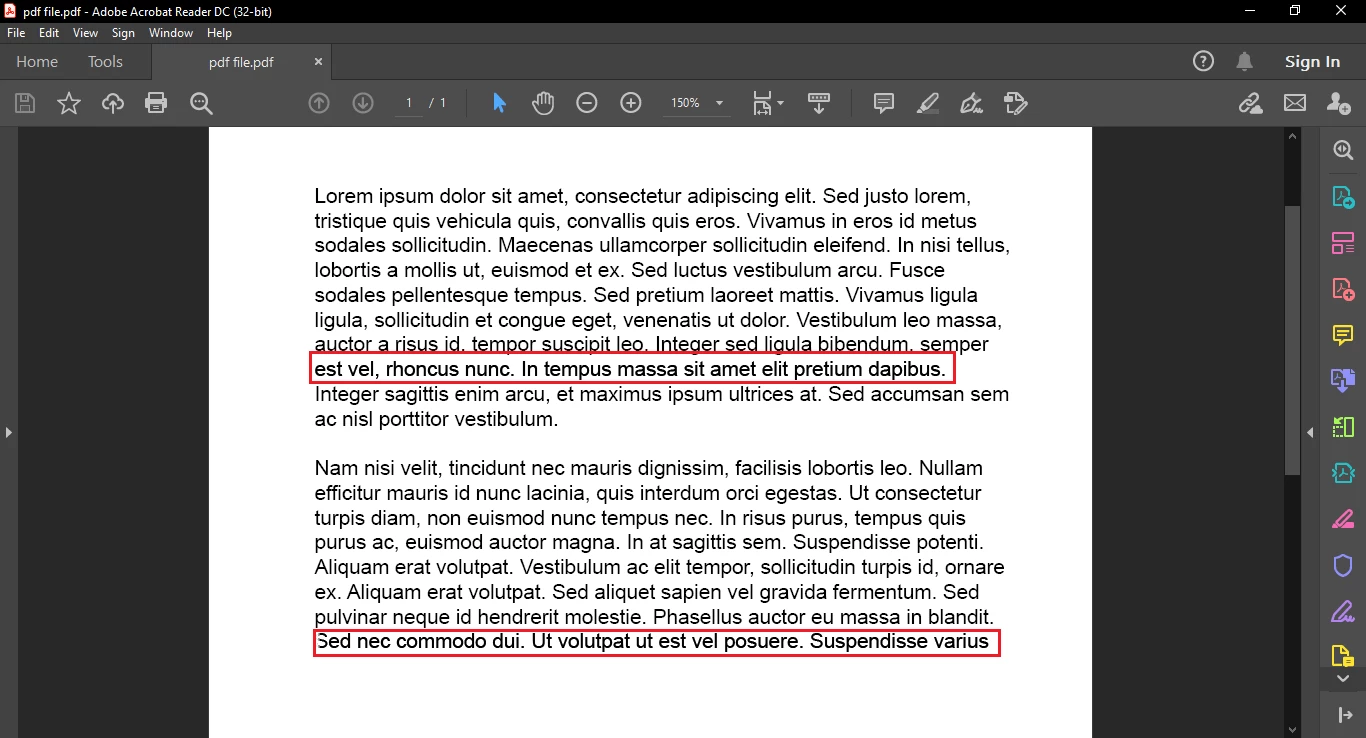This screenshot has height=738, width=1366.
Task: Go to previous page arrow
Action: point(319,103)
